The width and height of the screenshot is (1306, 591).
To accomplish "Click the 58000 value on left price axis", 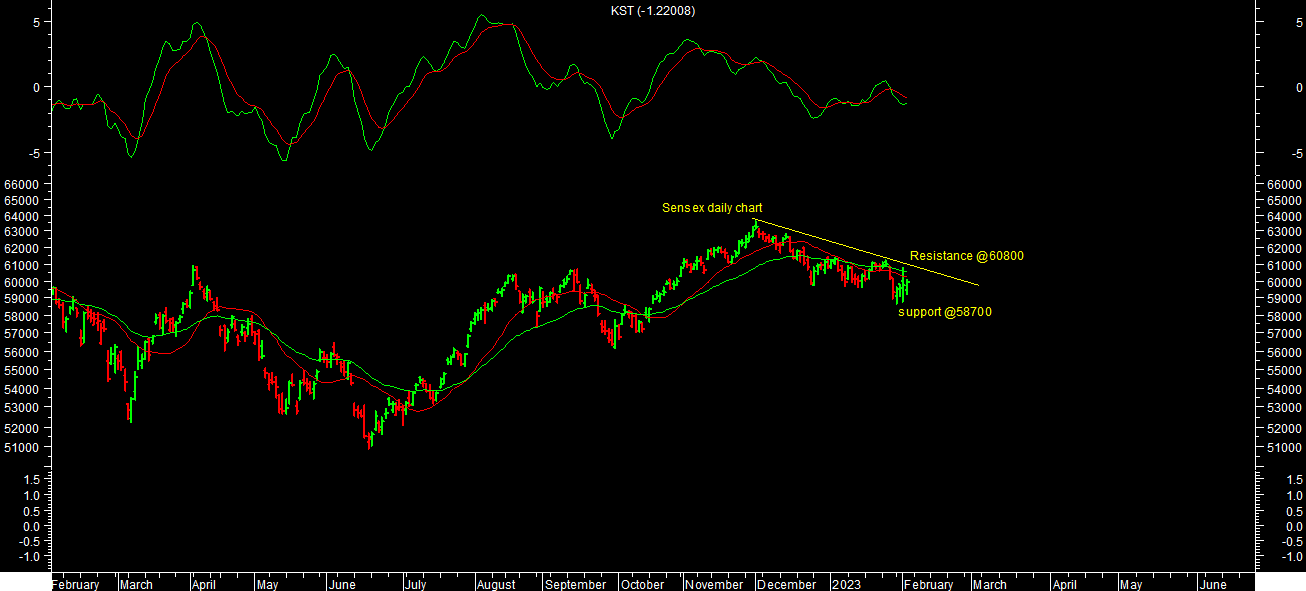I will tap(20, 316).
